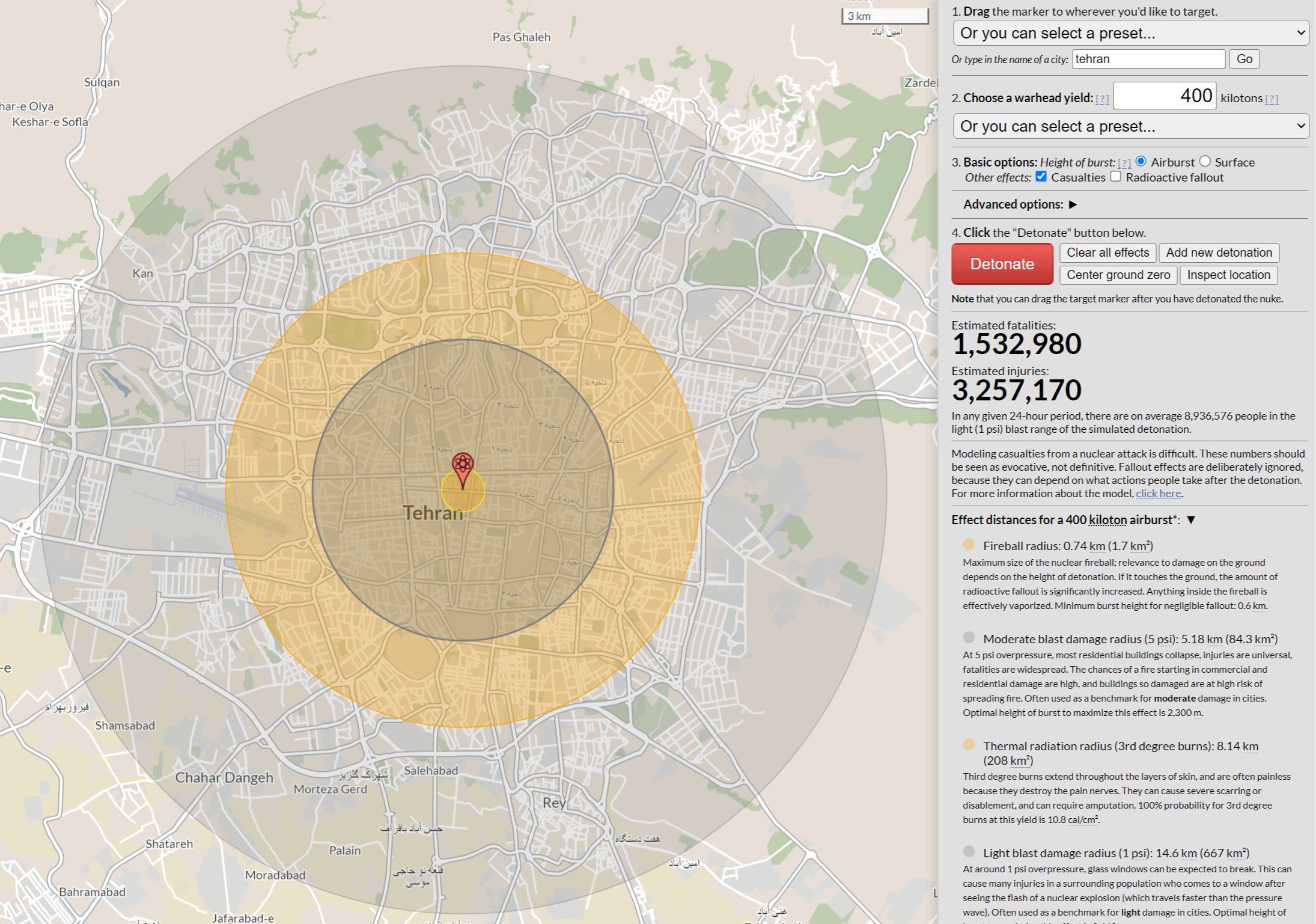Click the Fireball radius color swatch

pos(969,544)
